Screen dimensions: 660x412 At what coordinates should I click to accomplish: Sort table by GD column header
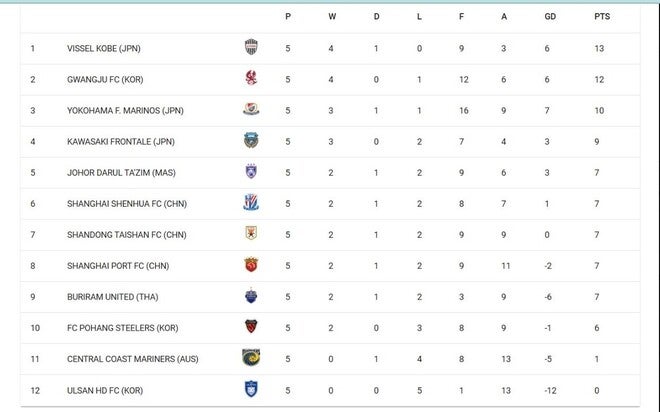(x=550, y=16)
